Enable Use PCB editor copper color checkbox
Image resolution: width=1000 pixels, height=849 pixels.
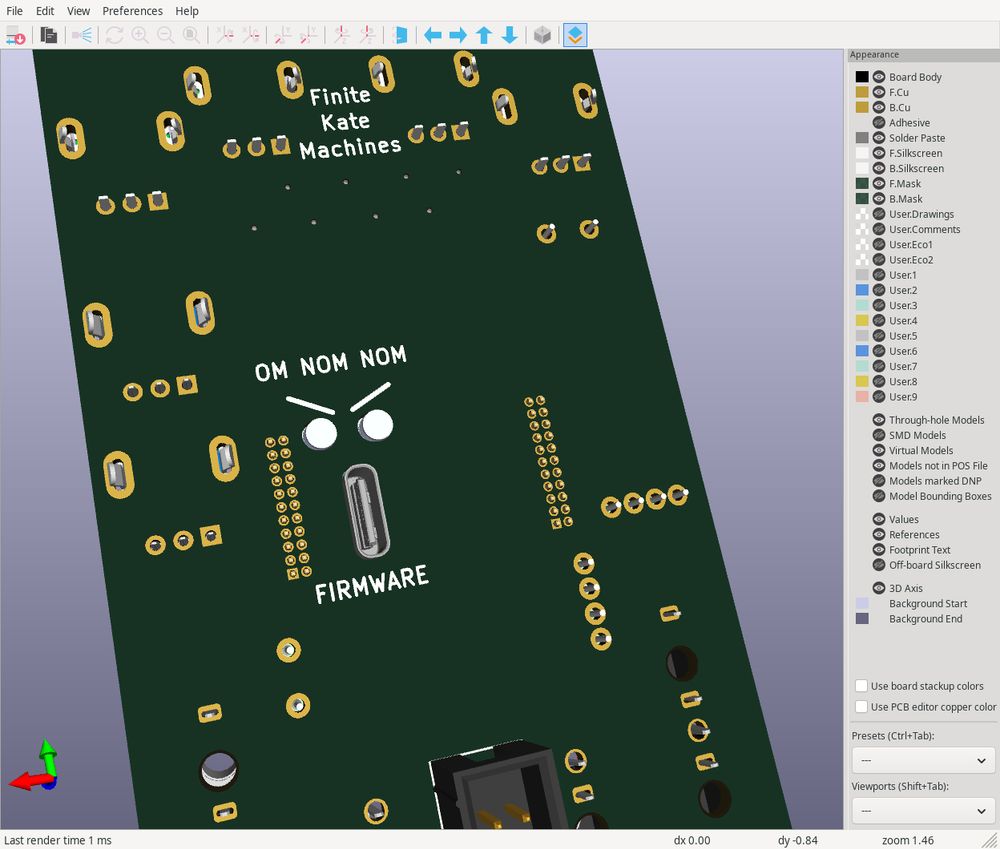click(861, 707)
